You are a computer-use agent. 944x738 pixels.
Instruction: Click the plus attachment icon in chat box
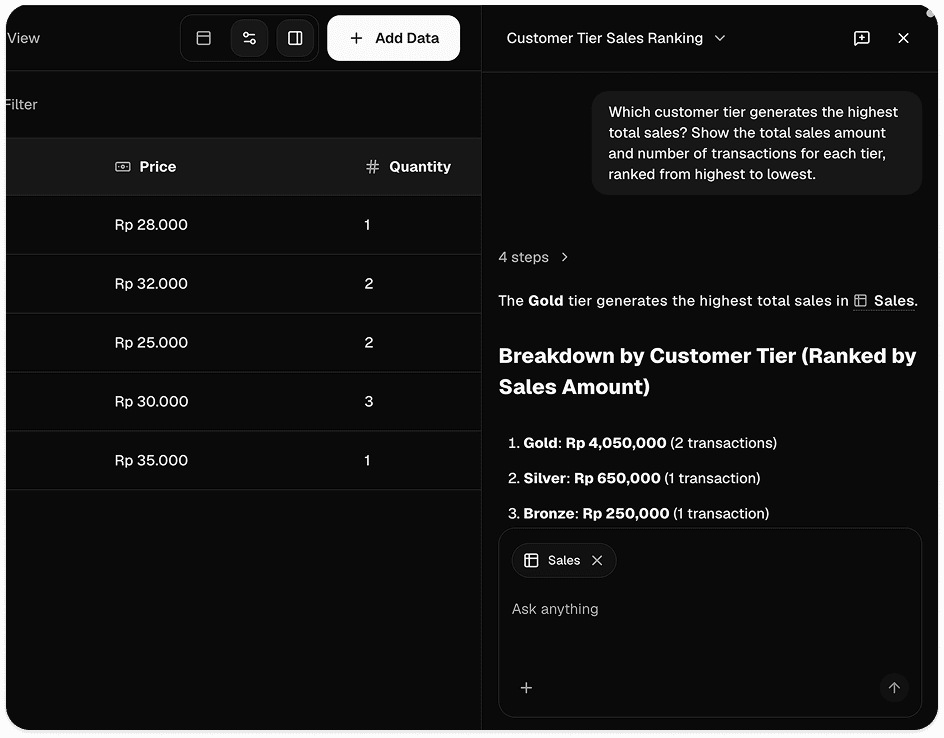coord(526,688)
